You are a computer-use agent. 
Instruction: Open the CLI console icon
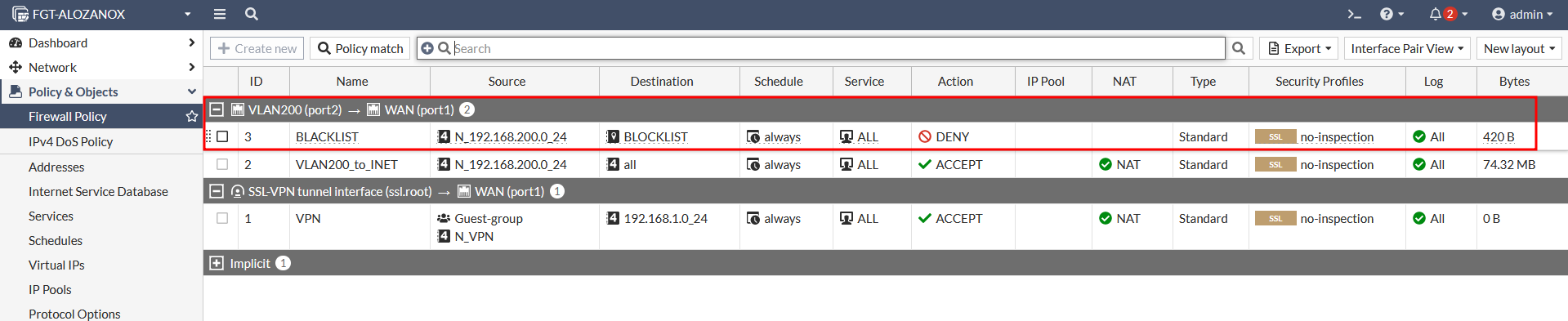point(1354,14)
